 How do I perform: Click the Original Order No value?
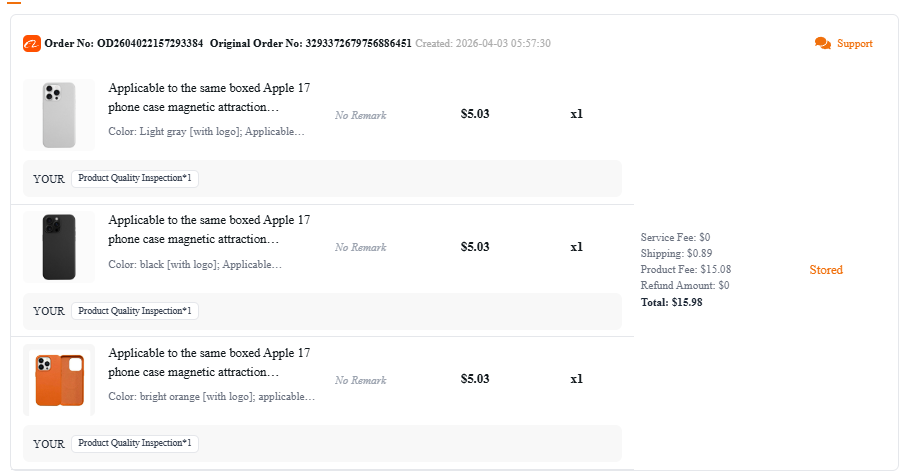[358, 43]
